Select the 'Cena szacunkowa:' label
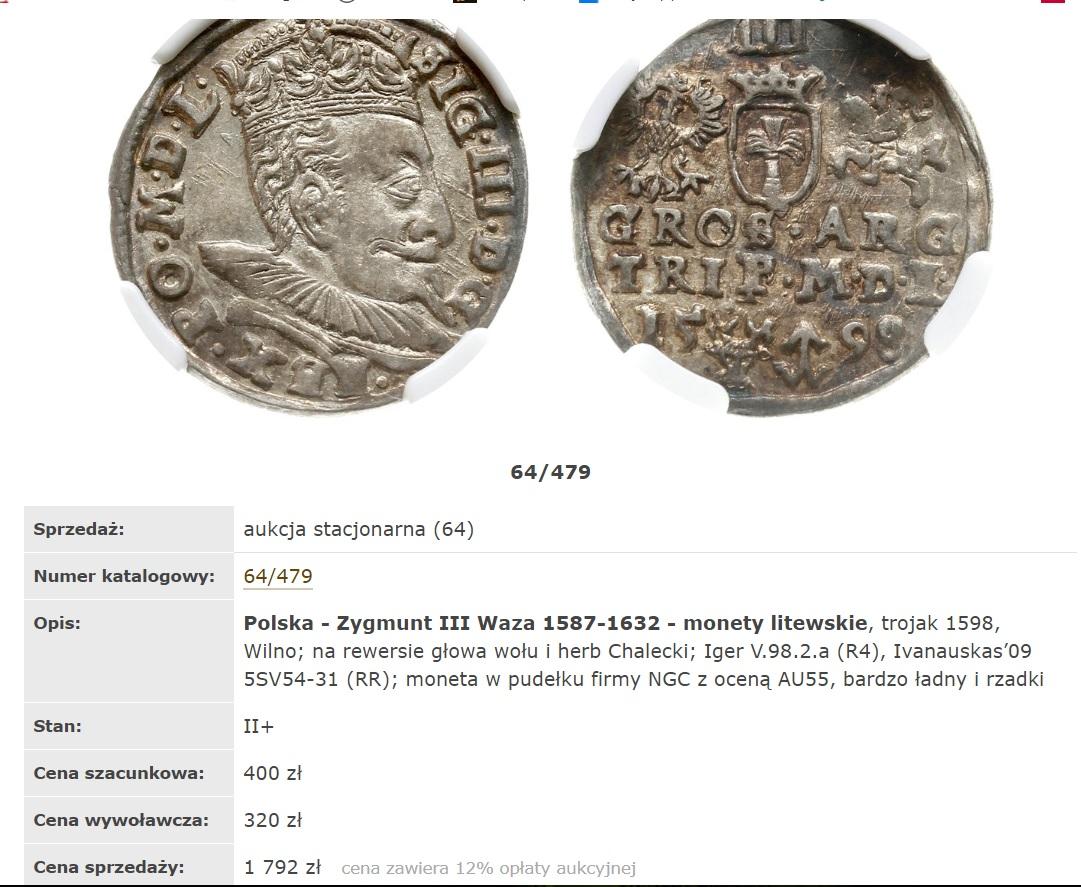Screen dimensions: 1081x887 (119, 773)
